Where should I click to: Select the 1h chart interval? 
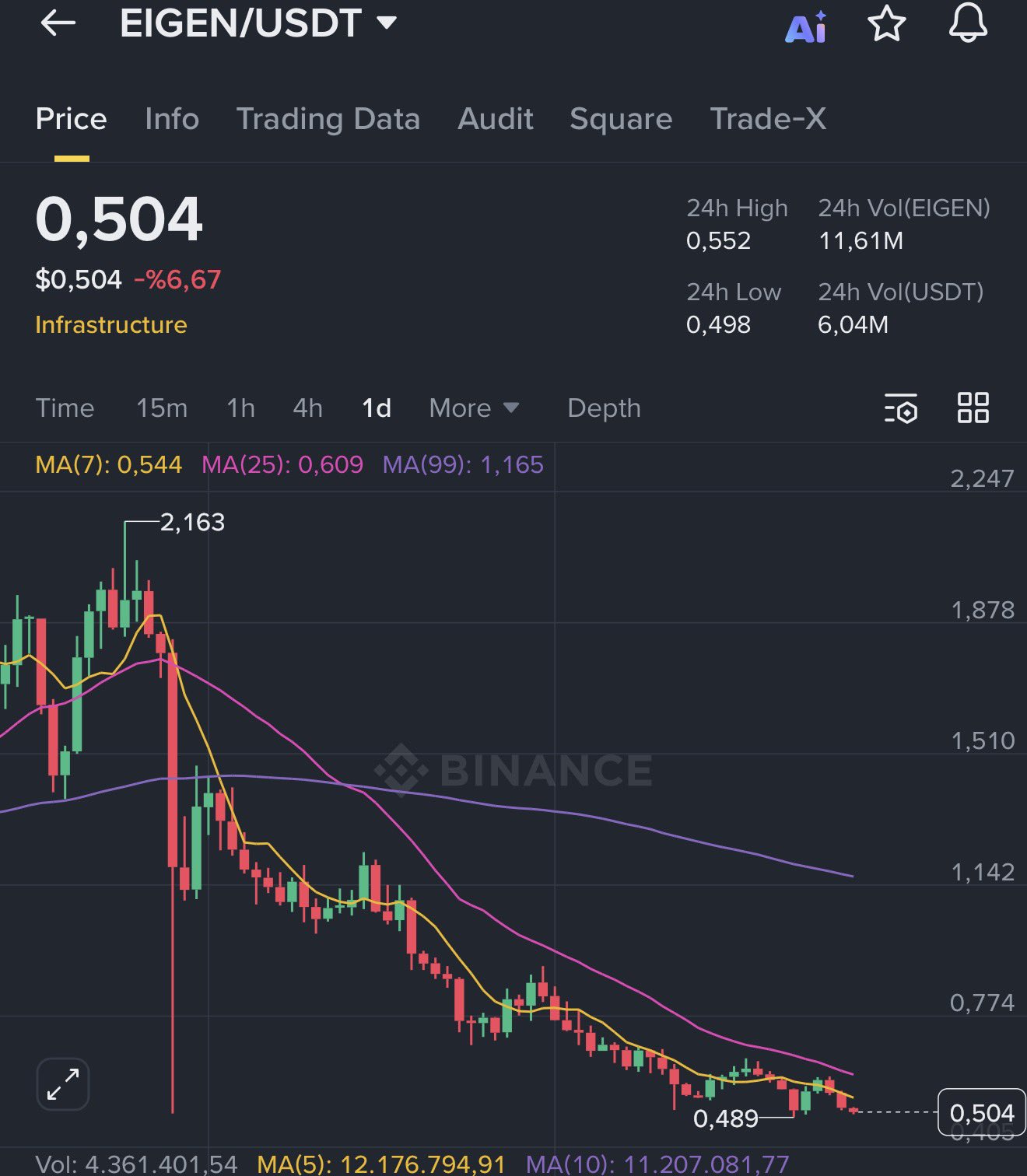tap(240, 408)
